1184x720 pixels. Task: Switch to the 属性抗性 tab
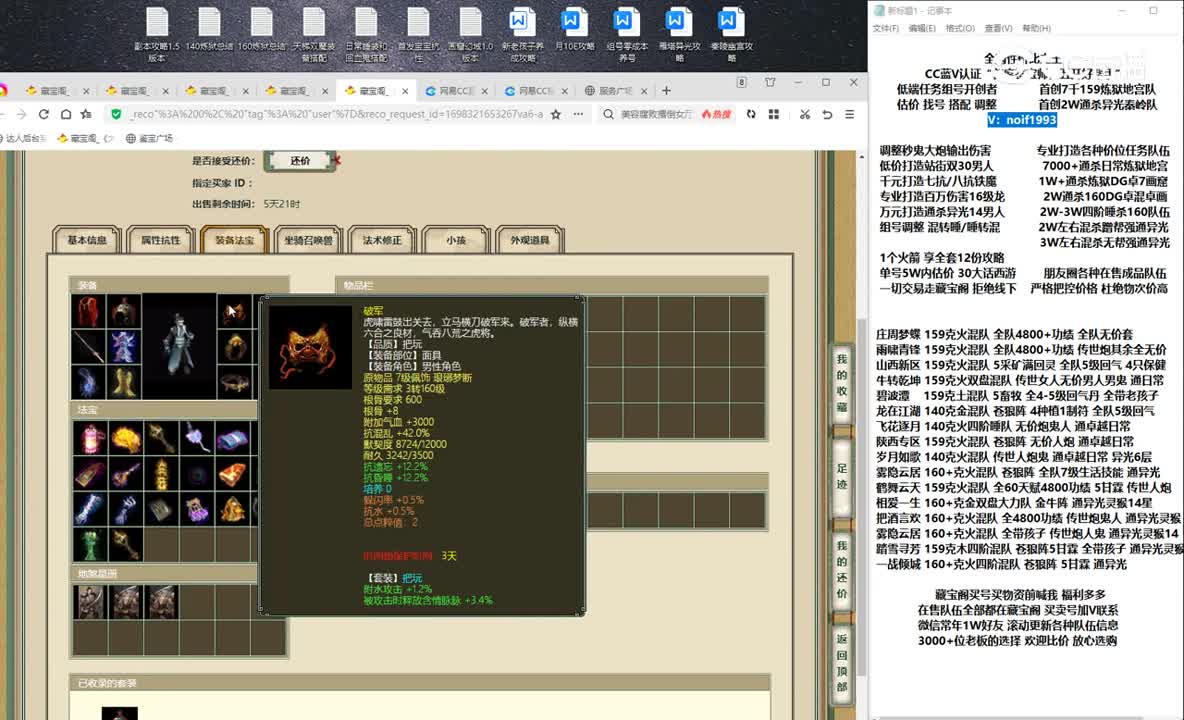click(161, 240)
